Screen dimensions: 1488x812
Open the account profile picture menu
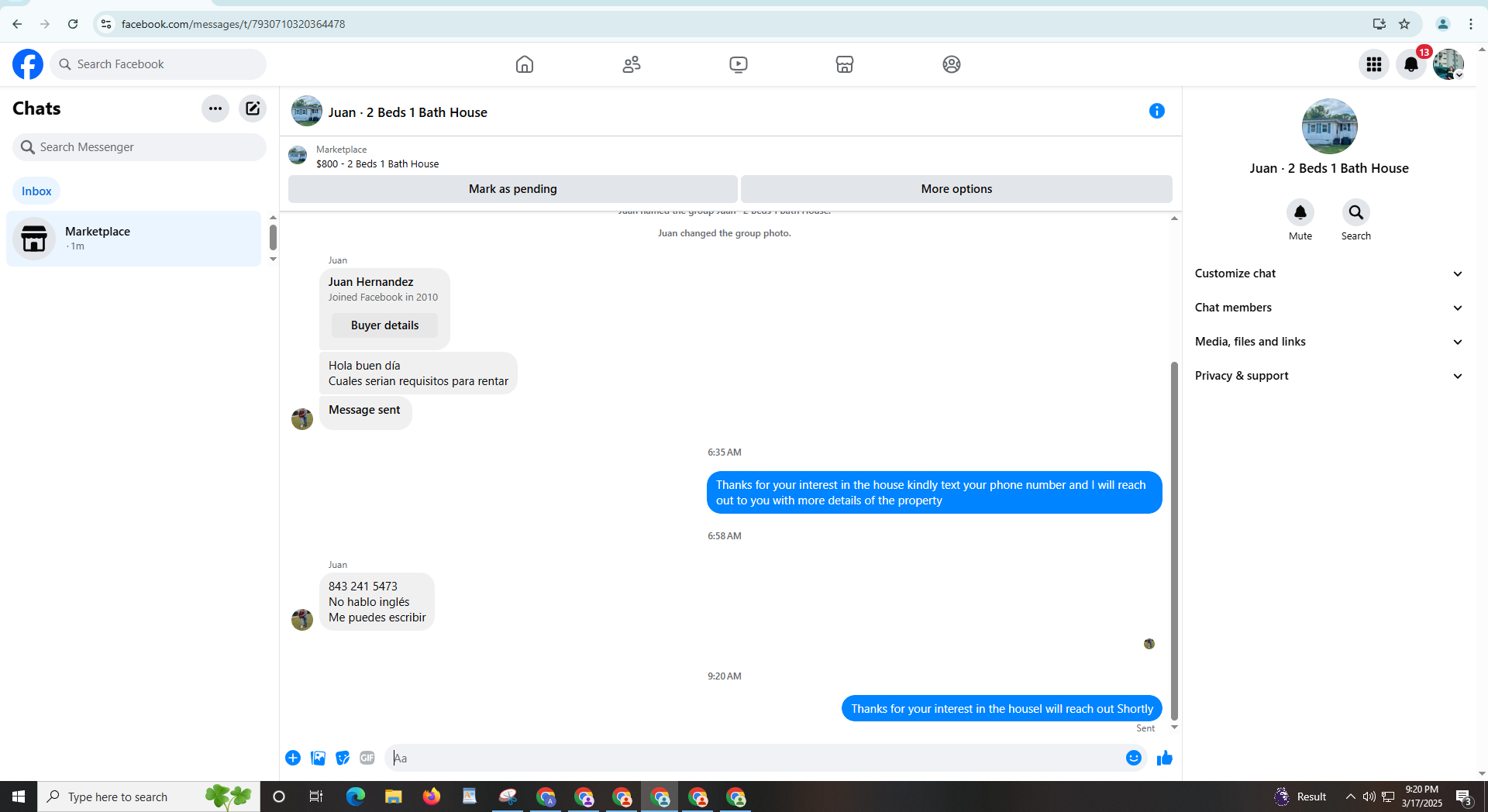[1448, 64]
